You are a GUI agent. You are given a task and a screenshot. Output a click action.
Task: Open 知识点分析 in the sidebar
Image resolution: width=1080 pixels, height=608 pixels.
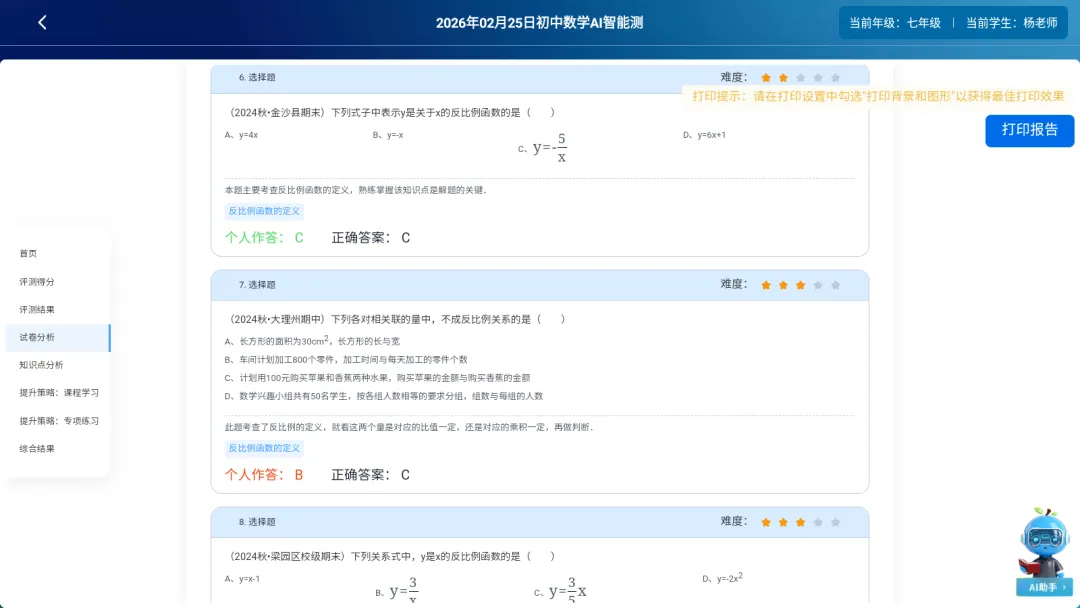(41, 365)
